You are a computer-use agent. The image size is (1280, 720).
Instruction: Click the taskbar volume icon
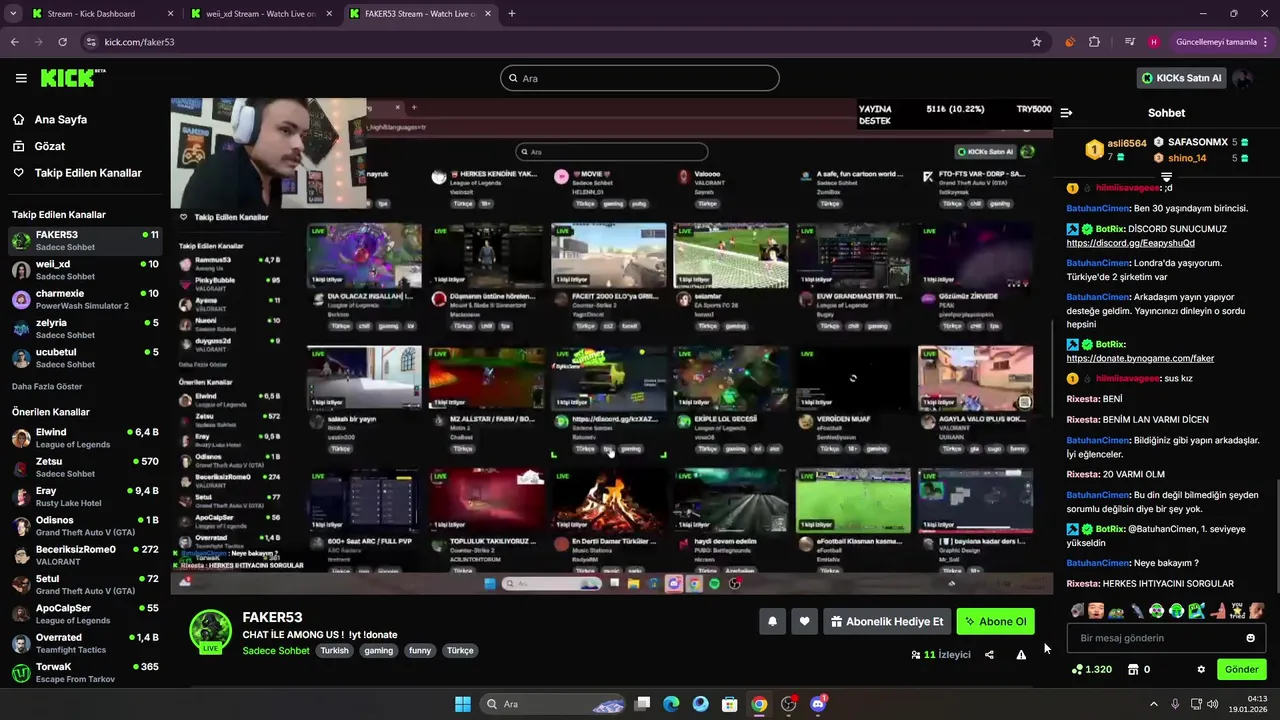(1212, 704)
